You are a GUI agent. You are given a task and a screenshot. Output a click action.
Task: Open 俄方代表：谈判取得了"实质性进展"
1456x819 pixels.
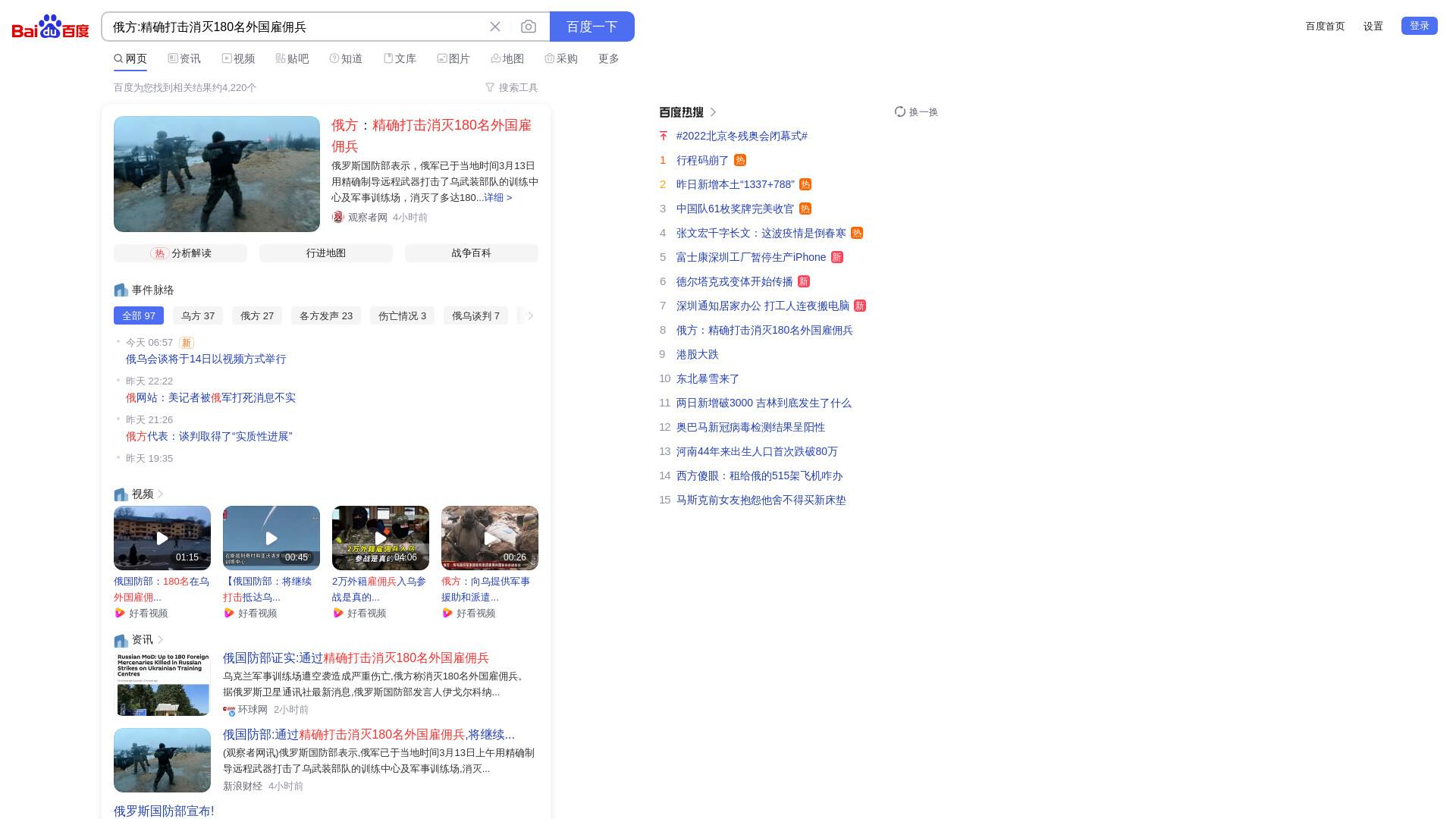(x=209, y=436)
